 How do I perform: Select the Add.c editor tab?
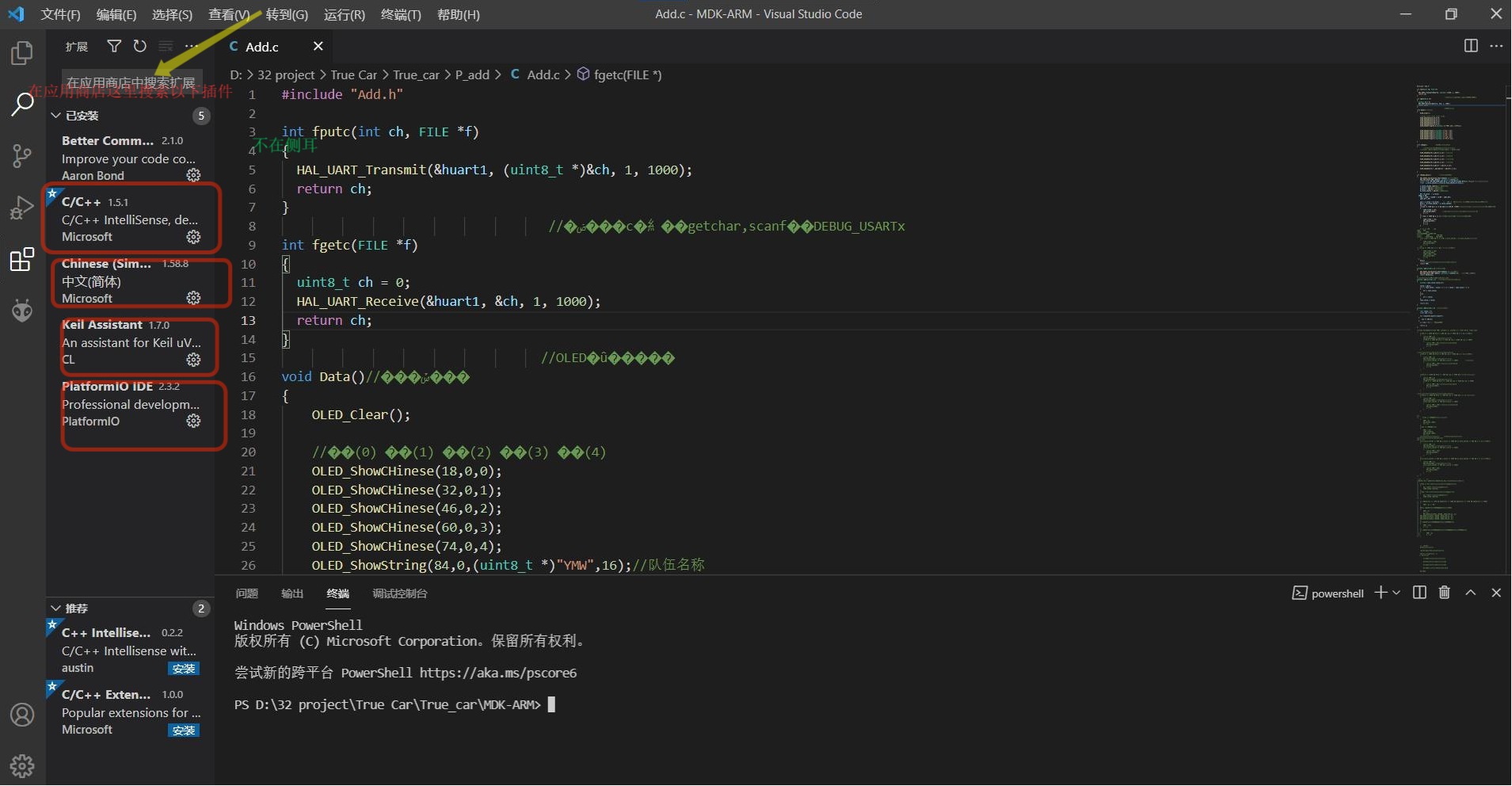pyautogui.click(x=273, y=47)
